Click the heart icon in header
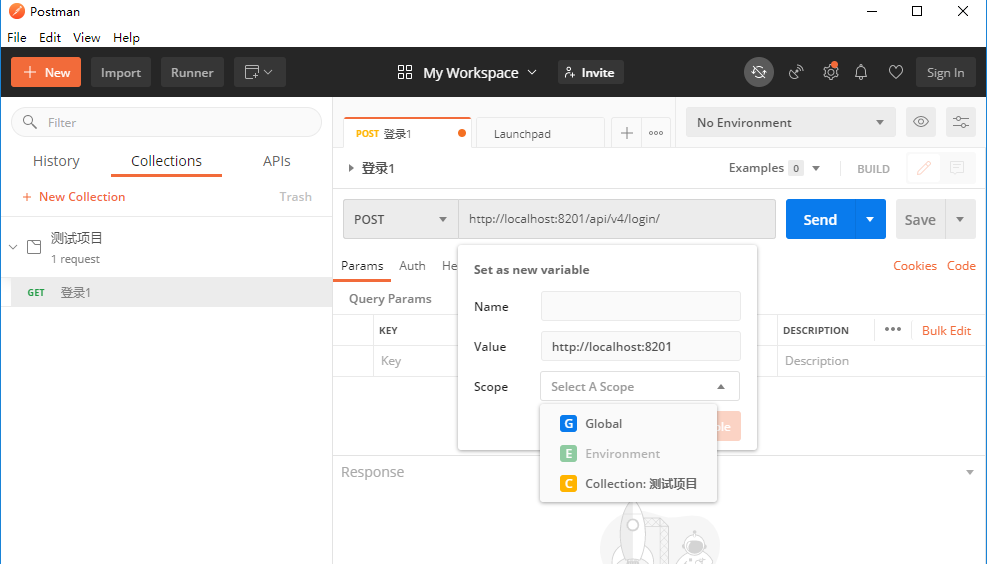Viewport: 987px width, 564px height. point(896,72)
